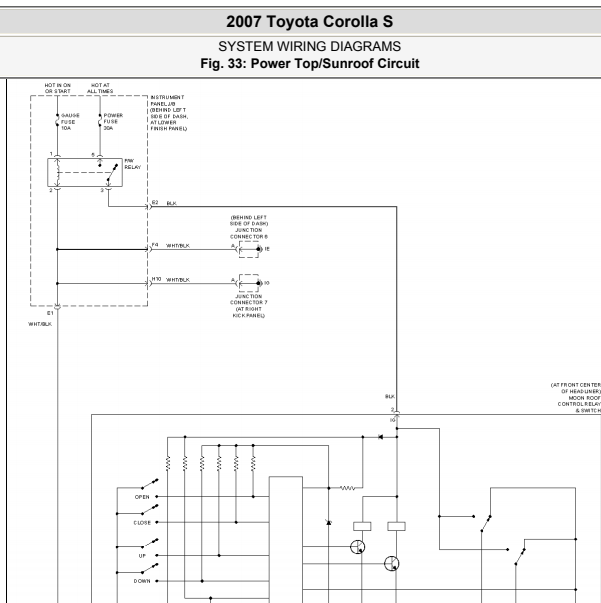Click the 'F4' connector label
601x603 pixels.
click(x=155, y=245)
